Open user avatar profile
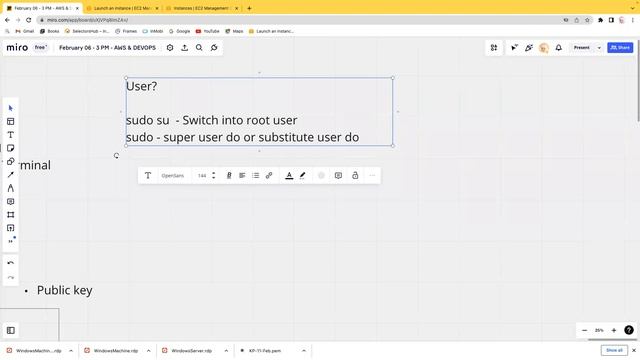The height and width of the screenshot is (360, 640). [x=544, y=48]
